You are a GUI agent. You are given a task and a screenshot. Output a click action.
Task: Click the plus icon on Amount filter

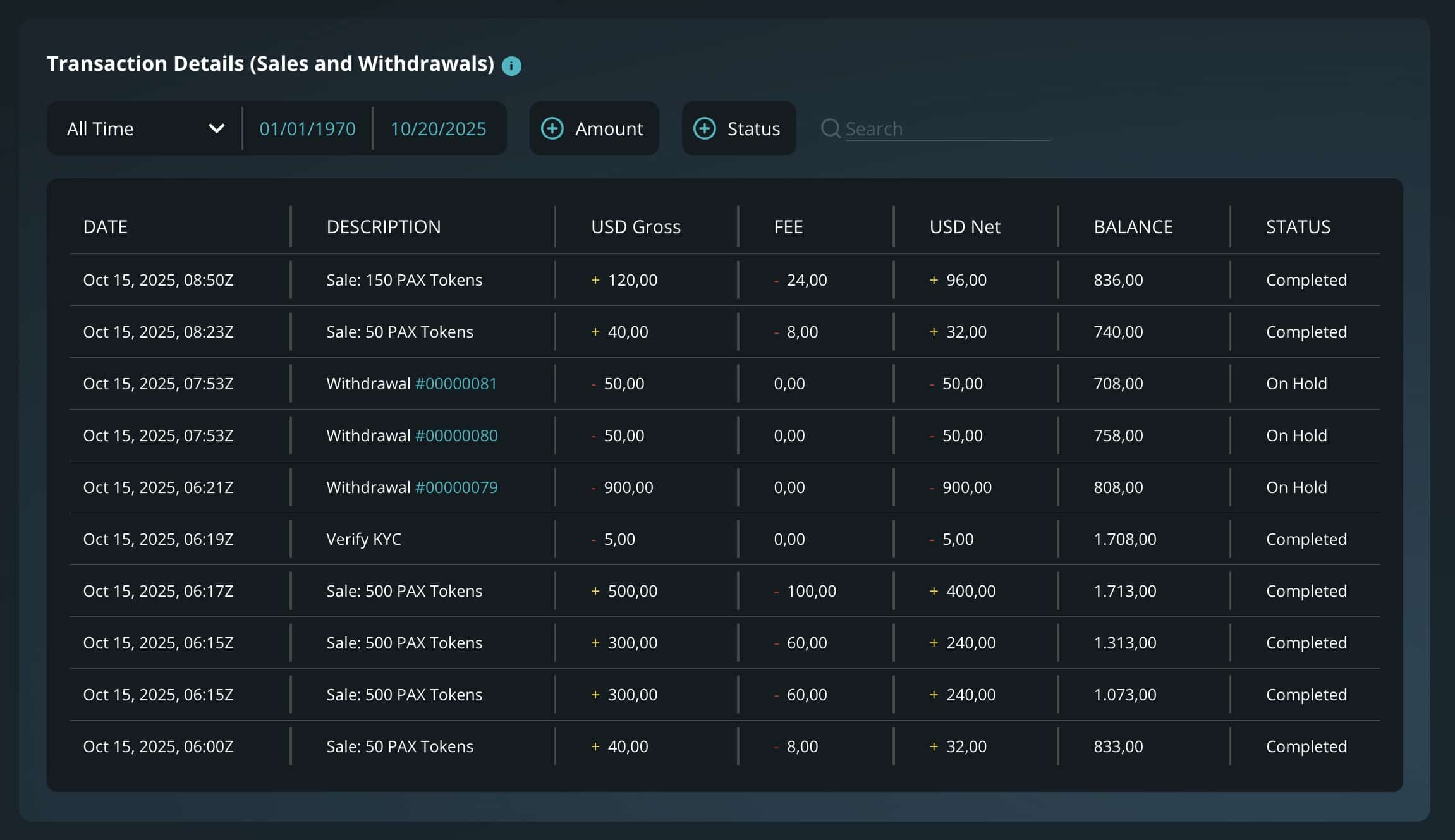click(552, 128)
